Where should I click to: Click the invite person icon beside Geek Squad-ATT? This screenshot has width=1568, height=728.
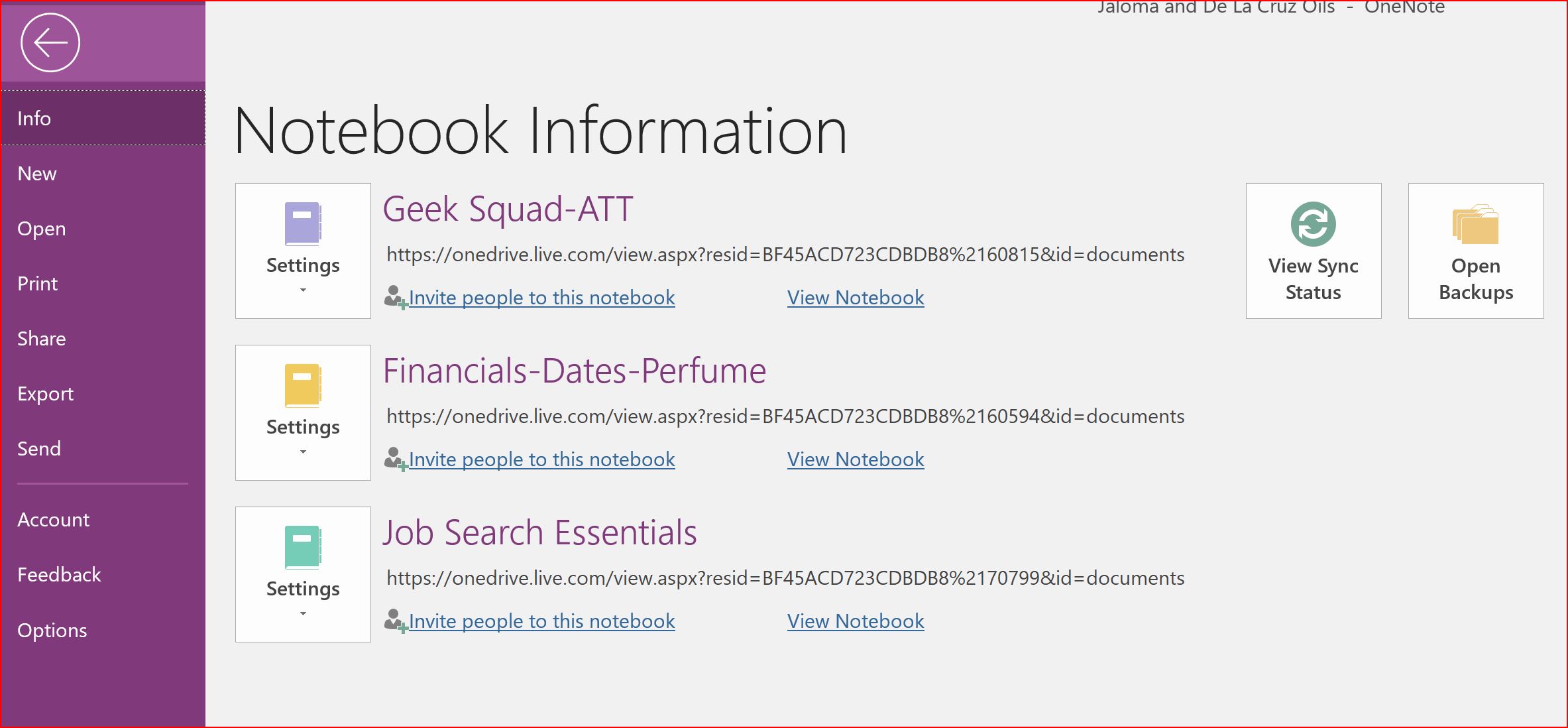tap(394, 297)
